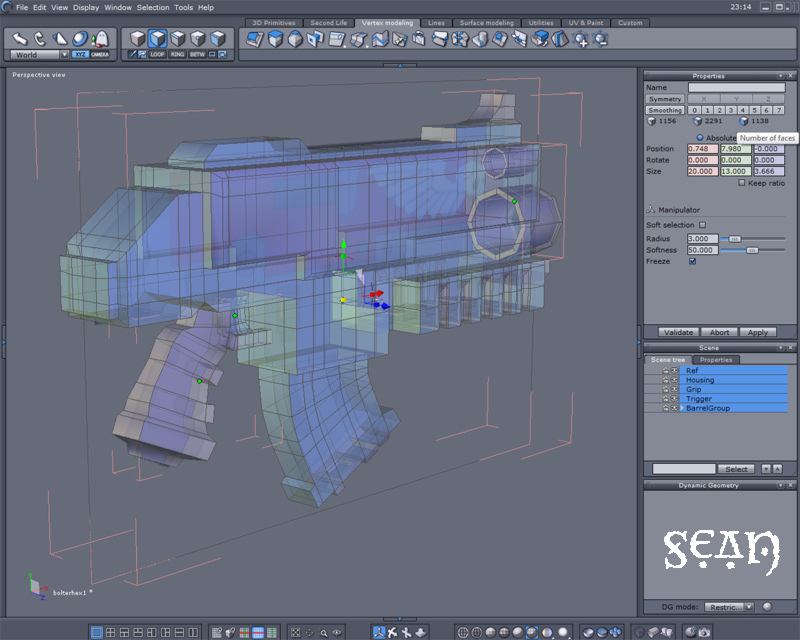The image size is (800, 640).
Task: Switch to Scene panel Properties tab
Action: pyautogui.click(x=716, y=360)
